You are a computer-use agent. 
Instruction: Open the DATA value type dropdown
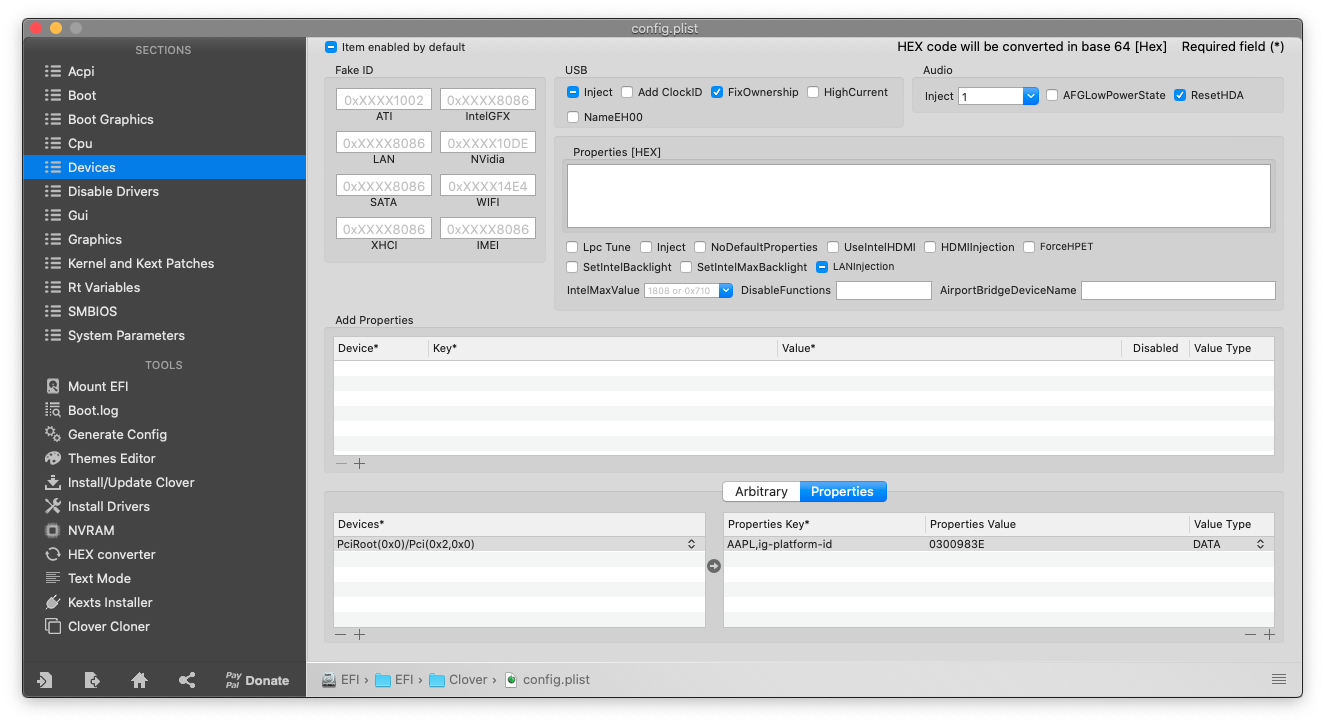tap(1260, 544)
